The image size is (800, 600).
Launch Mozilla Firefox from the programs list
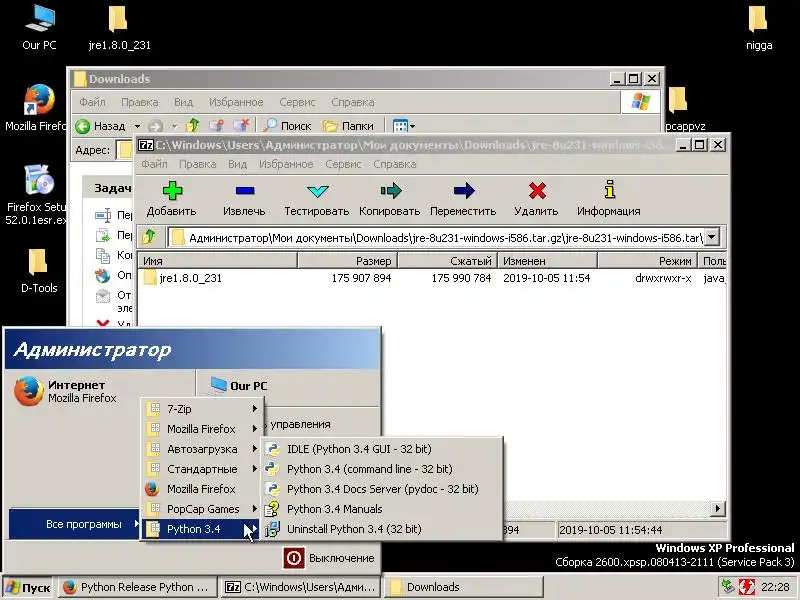click(202, 489)
